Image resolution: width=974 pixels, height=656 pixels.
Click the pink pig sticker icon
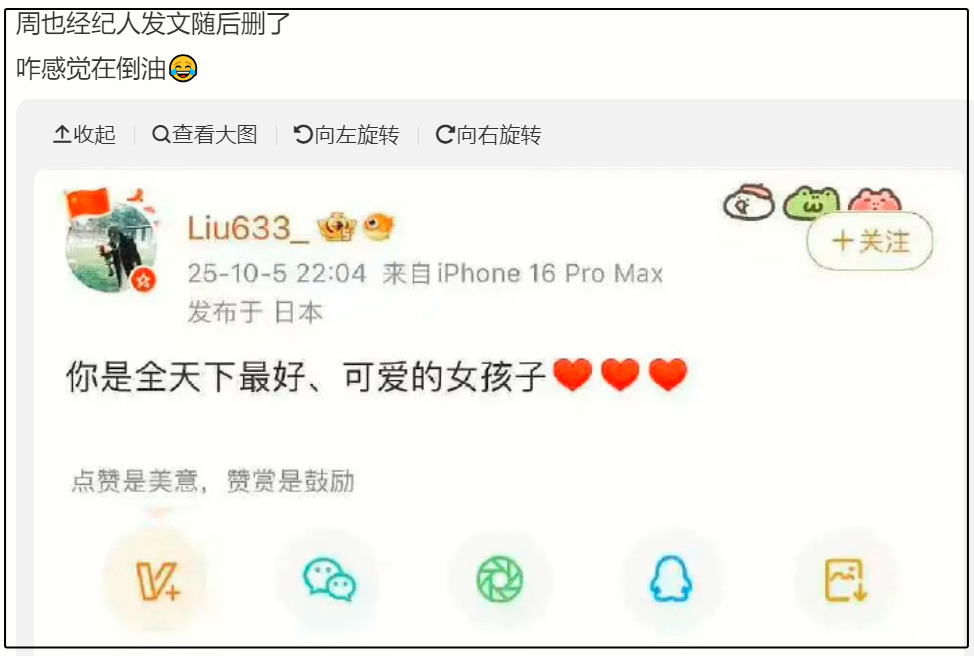875,201
